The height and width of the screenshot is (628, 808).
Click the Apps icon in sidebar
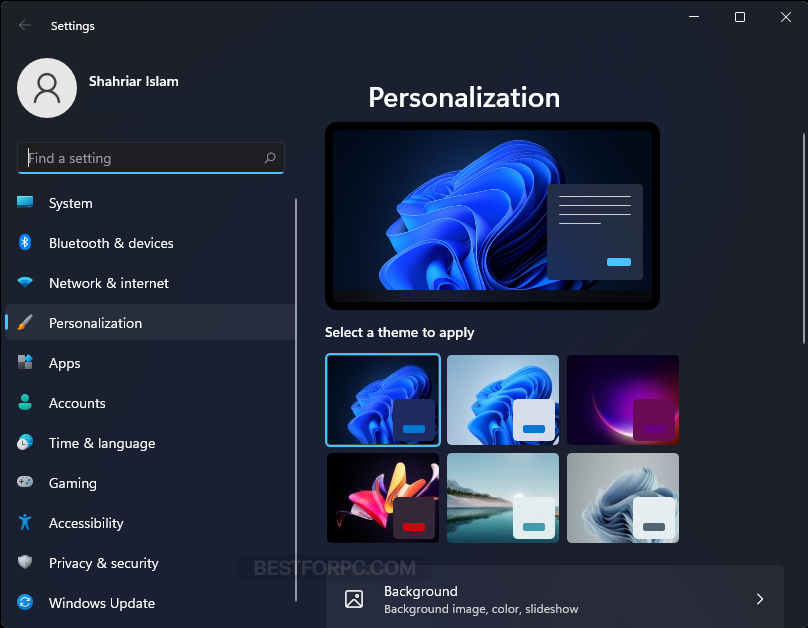pos(25,362)
